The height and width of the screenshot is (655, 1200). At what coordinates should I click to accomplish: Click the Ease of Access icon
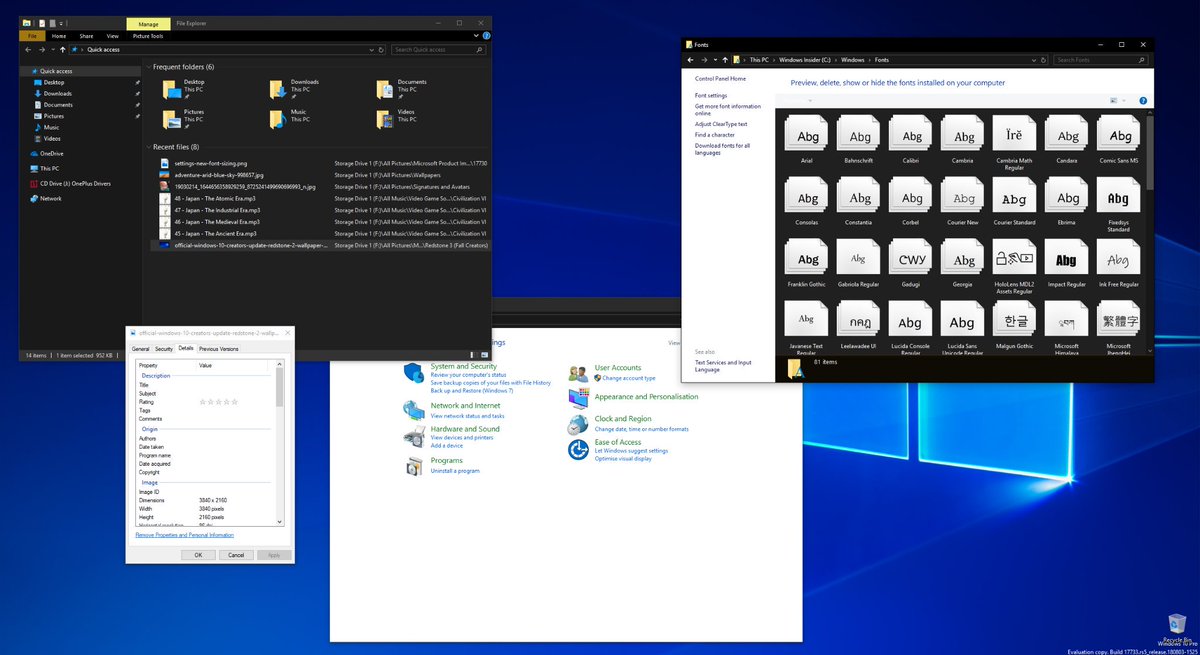[578, 449]
